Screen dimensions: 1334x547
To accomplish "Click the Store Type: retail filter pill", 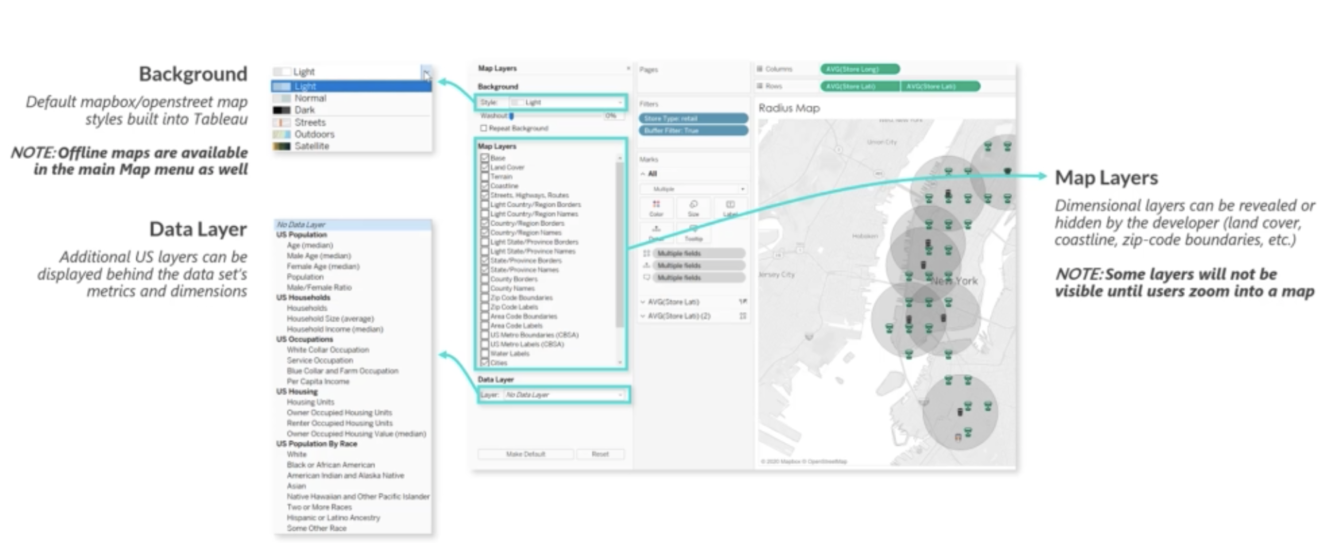I will 694,118.
